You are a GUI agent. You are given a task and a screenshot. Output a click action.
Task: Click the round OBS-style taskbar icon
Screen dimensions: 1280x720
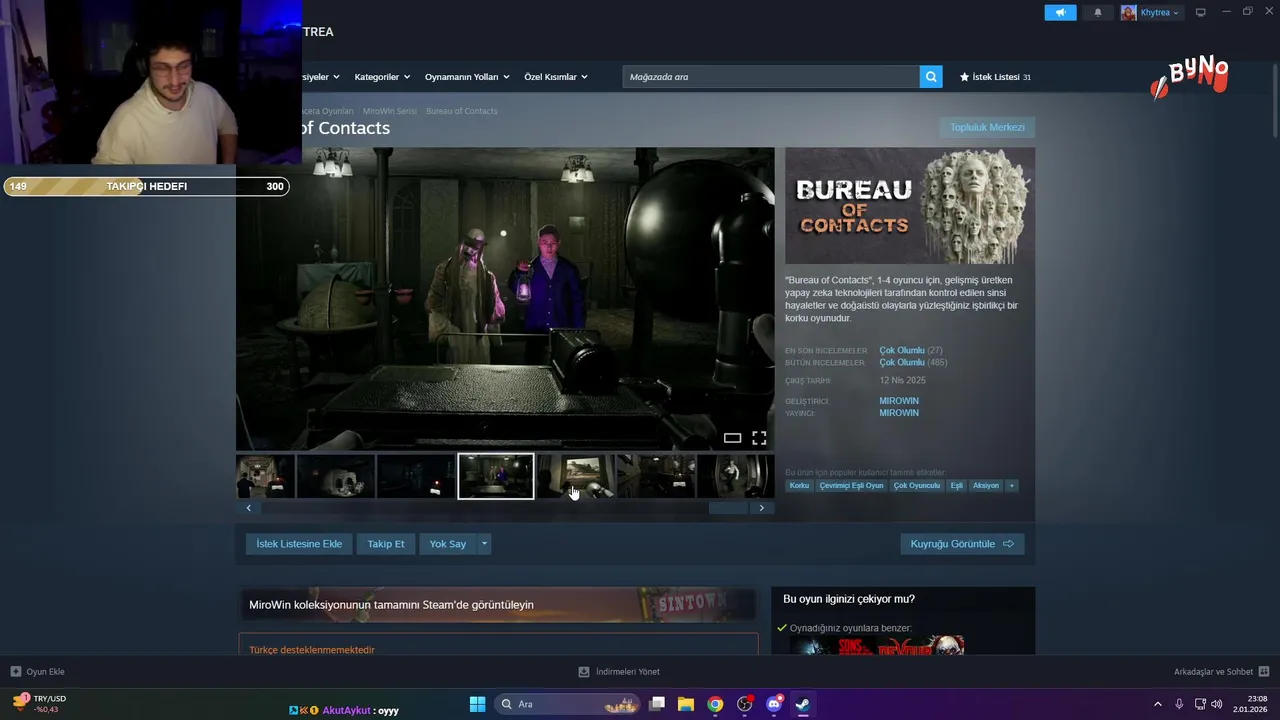coord(745,704)
